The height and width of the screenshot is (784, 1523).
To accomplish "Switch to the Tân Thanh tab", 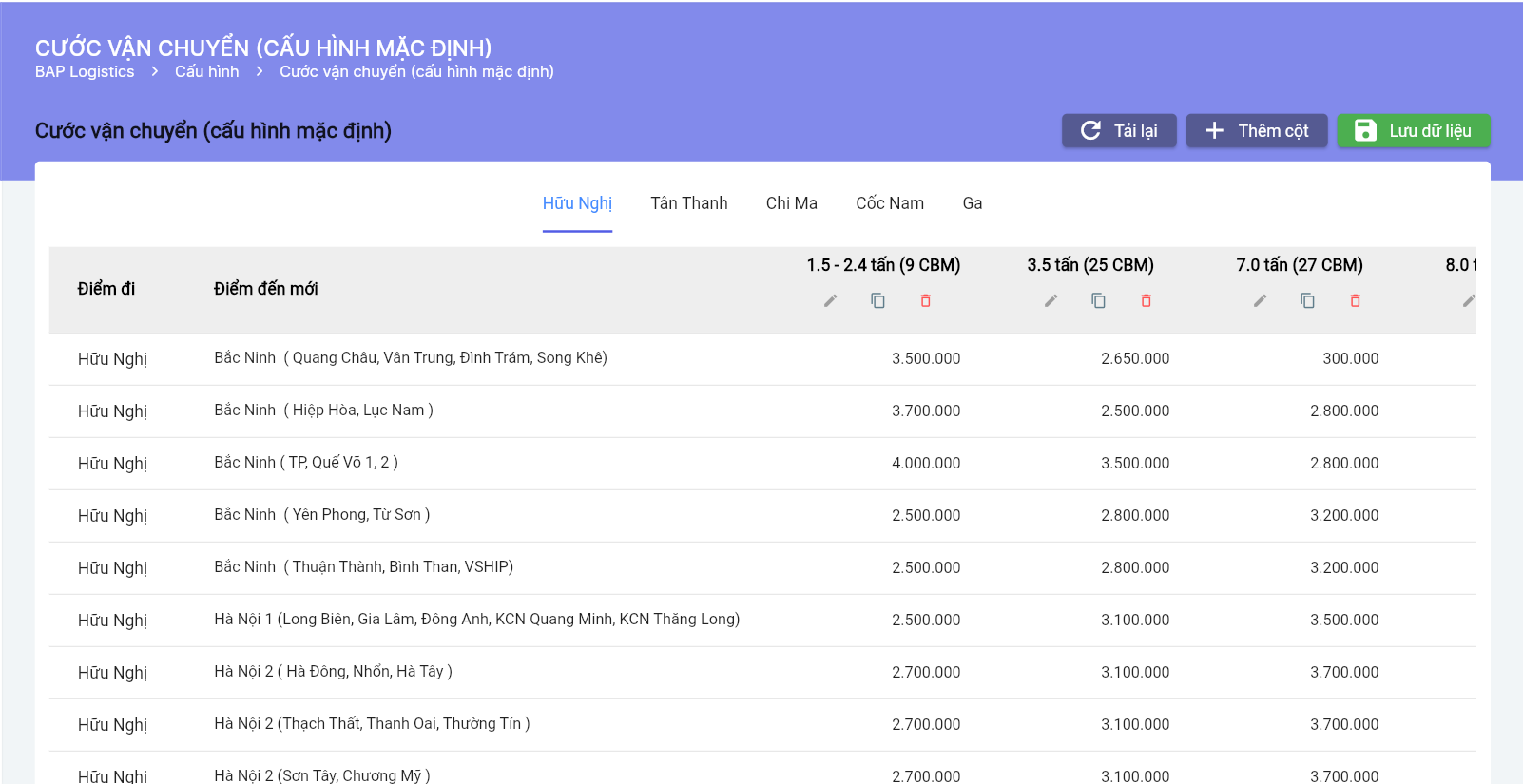I will (x=688, y=203).
